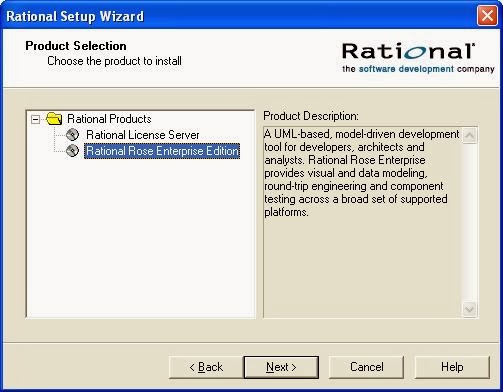The height and width of the screenshot is (392, 503).
Task: Click the Rational Products folder icon
Action: pyautogui.click(x=54, y=119)
